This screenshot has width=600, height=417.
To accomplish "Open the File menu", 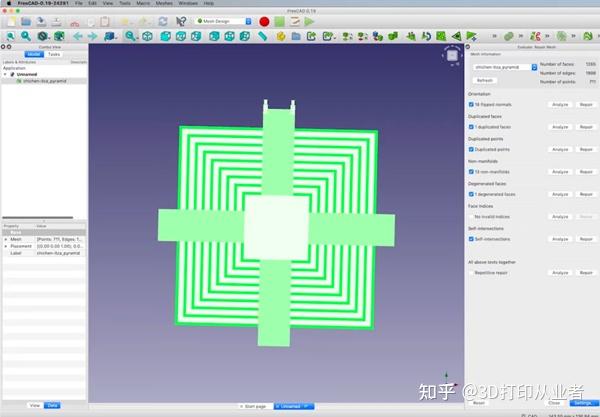I will [x=78, y=3].
